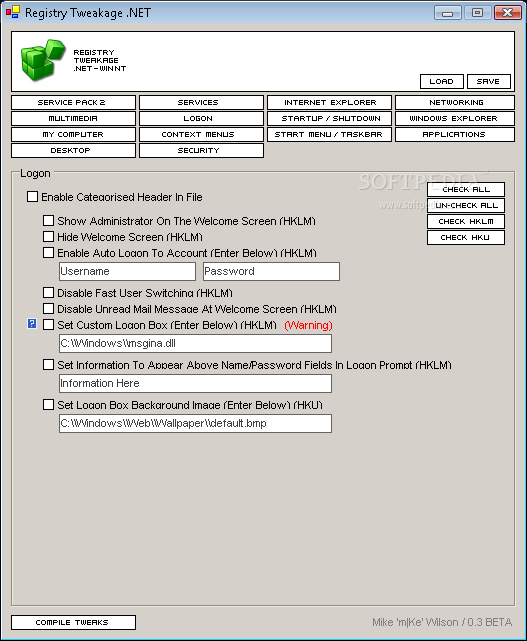Image resolution: width=527 pixels, height=641 pixels.
Task: Minimize the Registry Tweakage window
Action: (447, 13)
